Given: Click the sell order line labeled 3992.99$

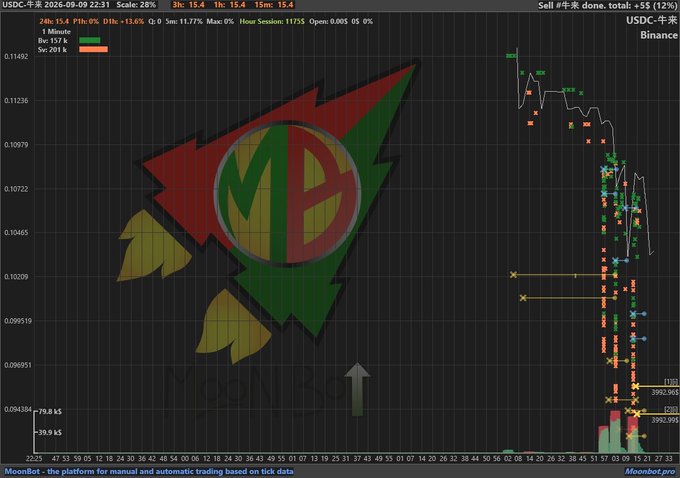Looking at the screenshot, I should click(657, 414).
